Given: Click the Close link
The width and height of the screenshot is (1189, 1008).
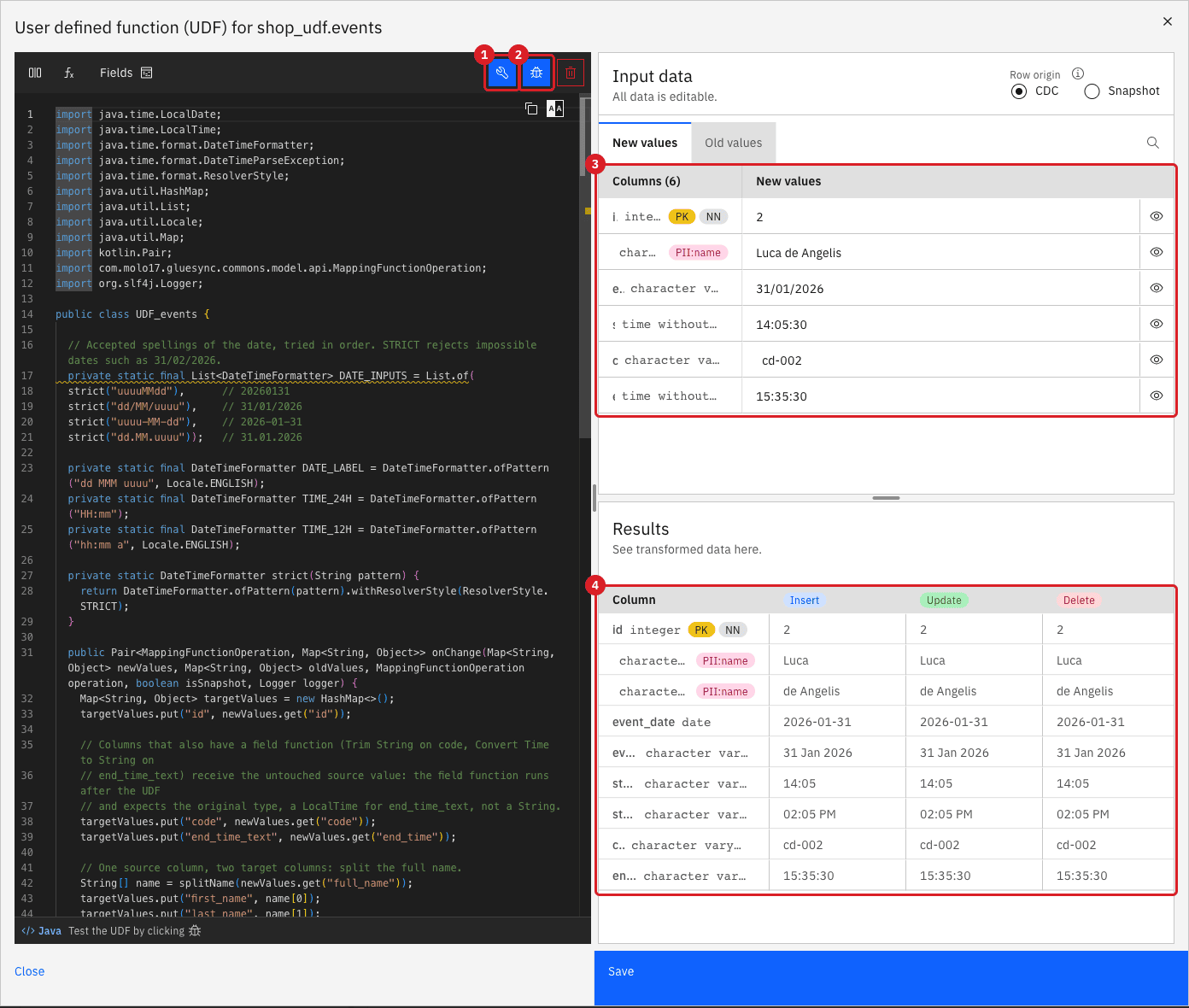Looking at the screenshot, I should pos(30,971).
